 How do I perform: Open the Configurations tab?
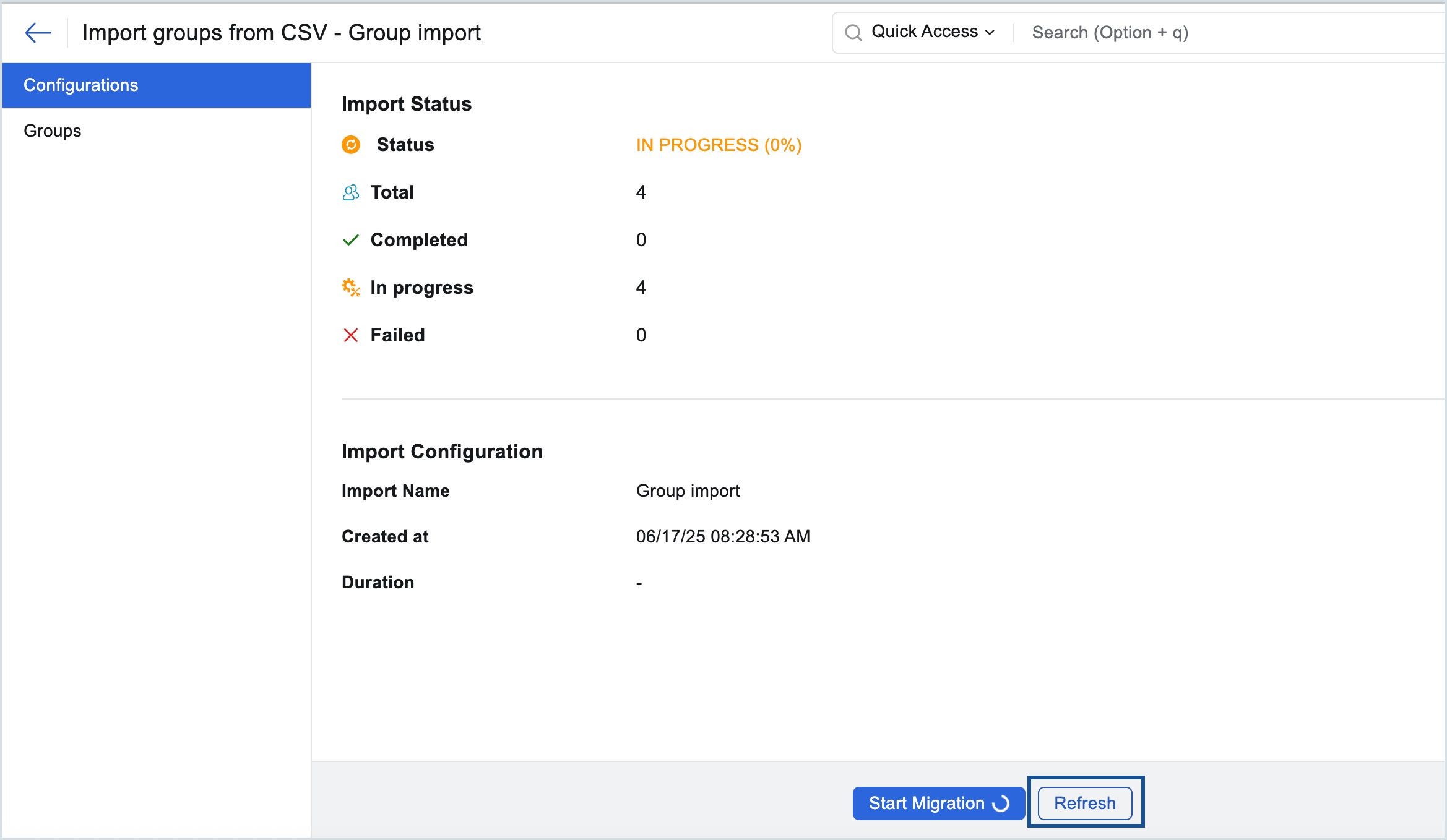[x=157, y=85]
